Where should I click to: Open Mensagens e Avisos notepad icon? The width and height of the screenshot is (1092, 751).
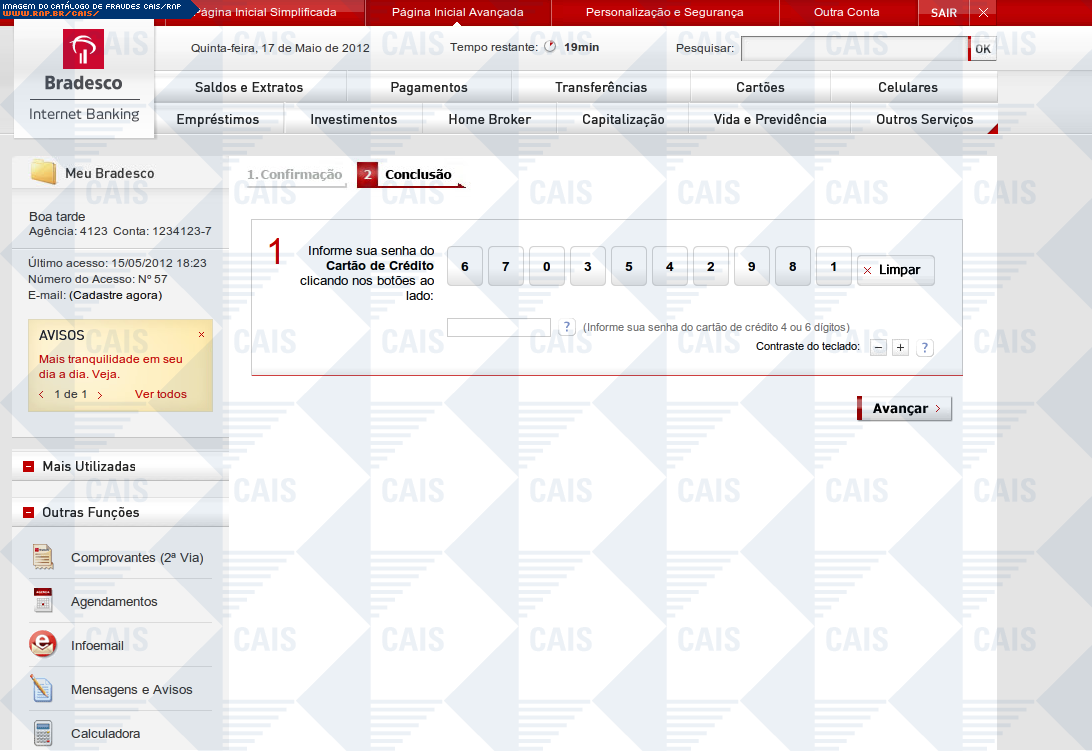[42, 689]
